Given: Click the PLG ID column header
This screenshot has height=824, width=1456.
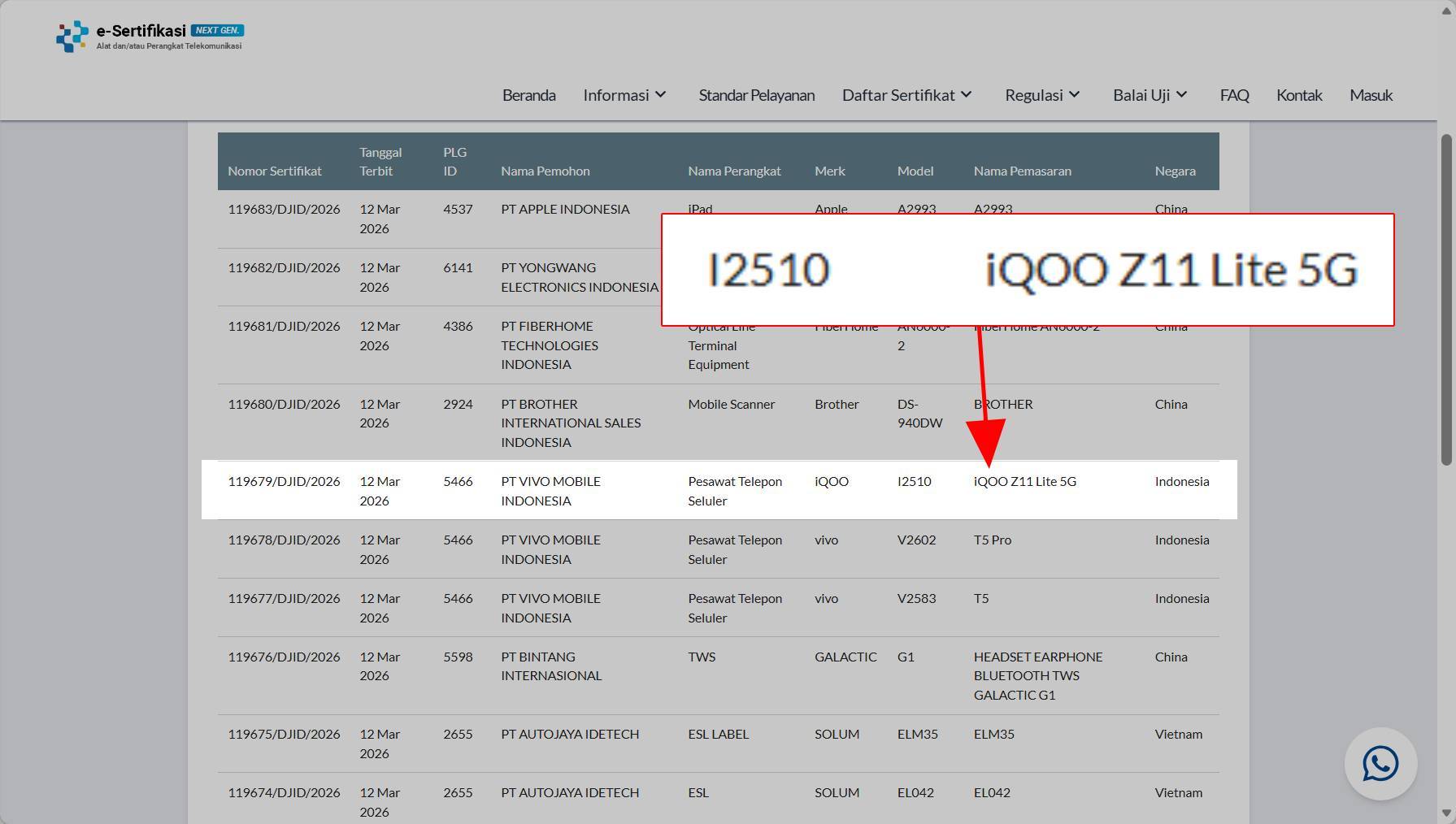Looking at the screenshot, I should 454,162.
